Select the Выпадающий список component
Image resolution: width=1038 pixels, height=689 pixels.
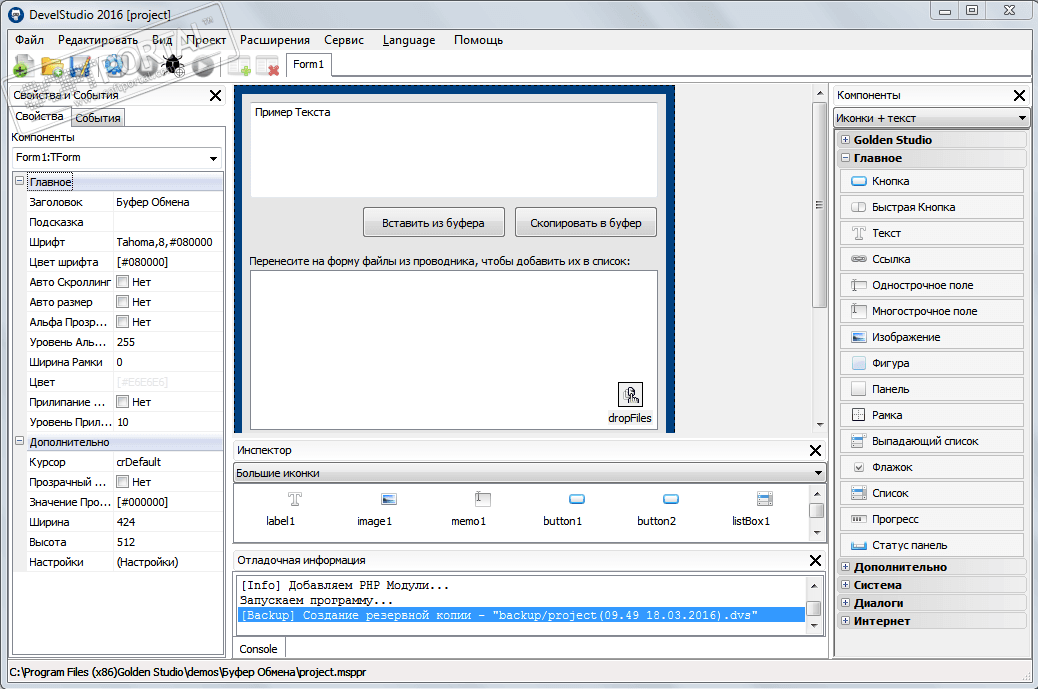931,441
